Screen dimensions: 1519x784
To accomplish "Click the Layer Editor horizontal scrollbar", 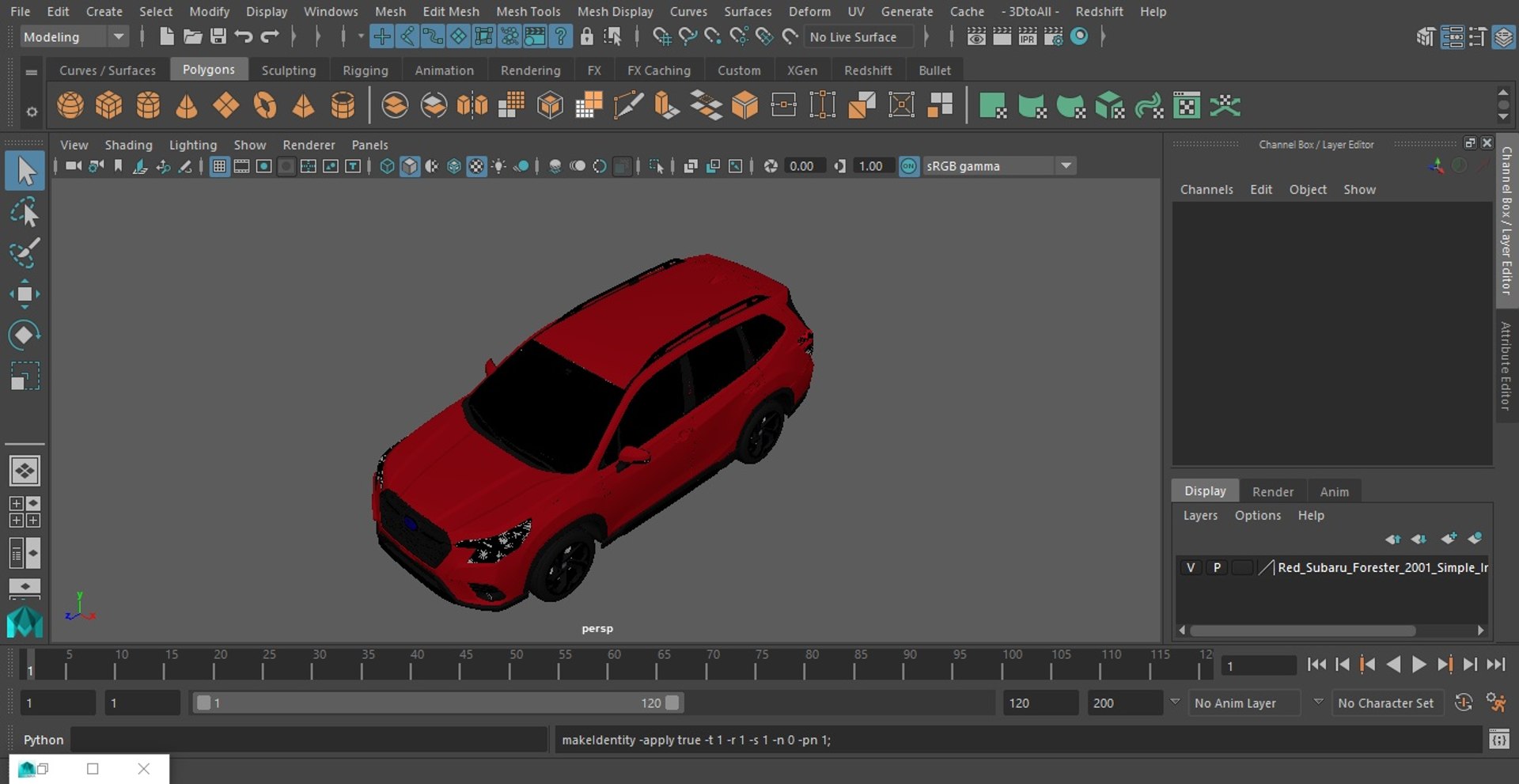I will pyautogui.click(x=1302, y=631).
